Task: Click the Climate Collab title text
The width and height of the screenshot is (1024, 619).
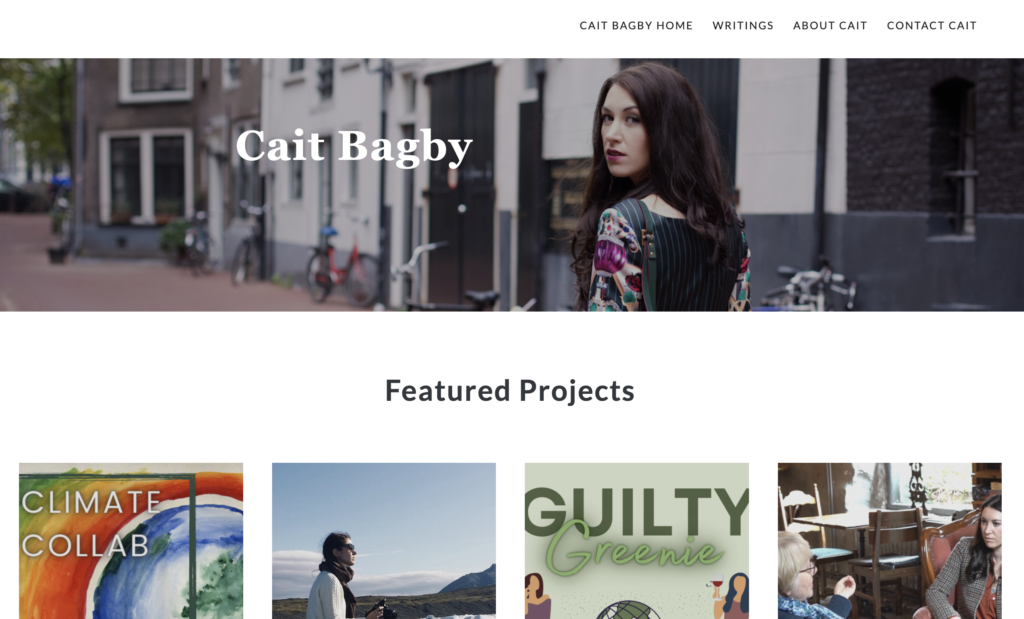Action: 90,524
